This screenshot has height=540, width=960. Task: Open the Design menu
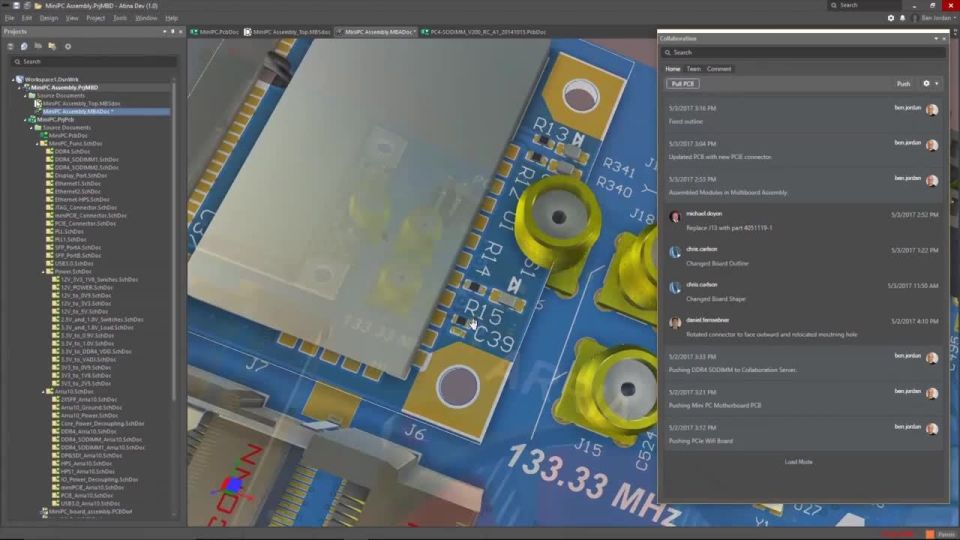(49, 18)
